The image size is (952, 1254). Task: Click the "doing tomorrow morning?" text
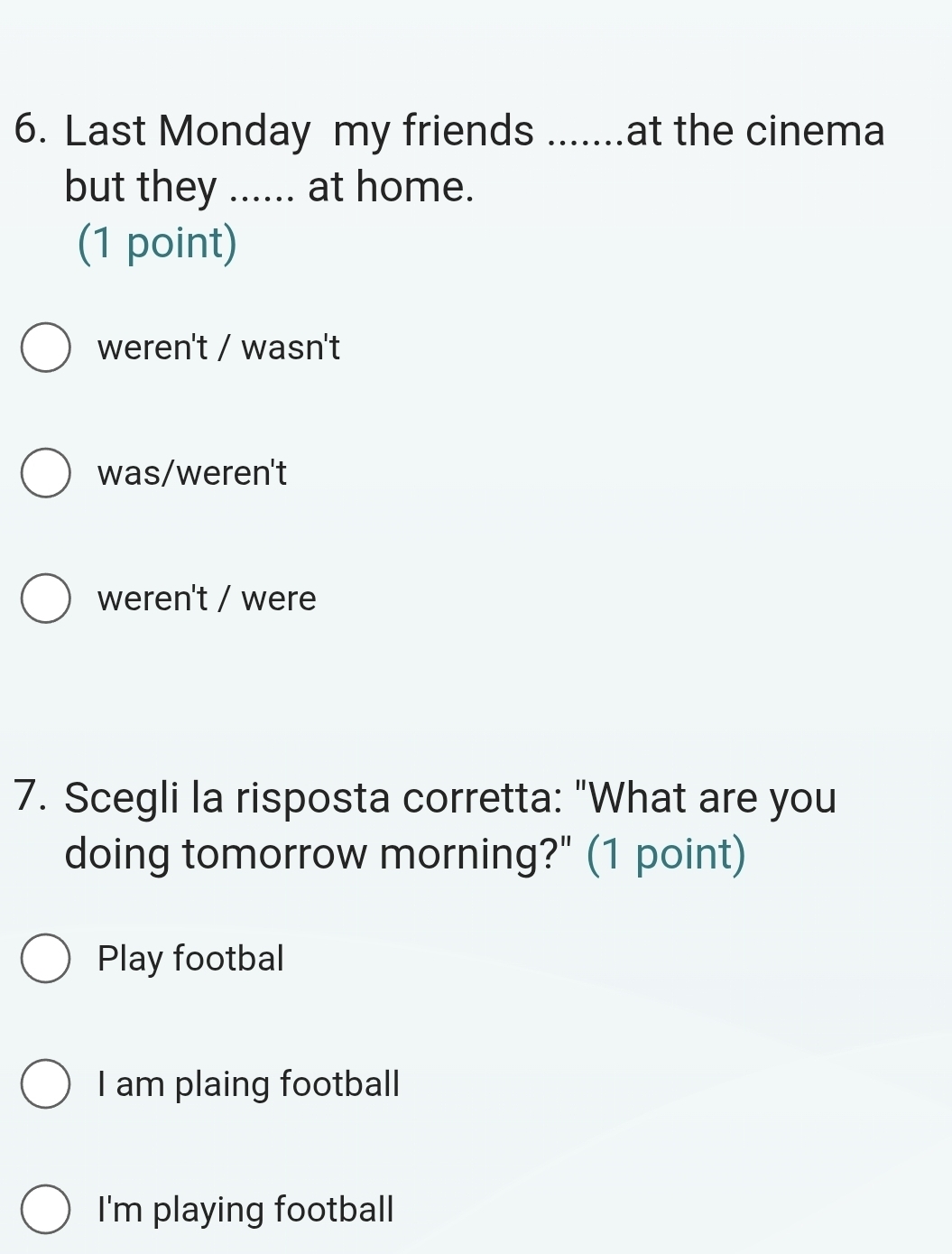[x=319, y=854]
